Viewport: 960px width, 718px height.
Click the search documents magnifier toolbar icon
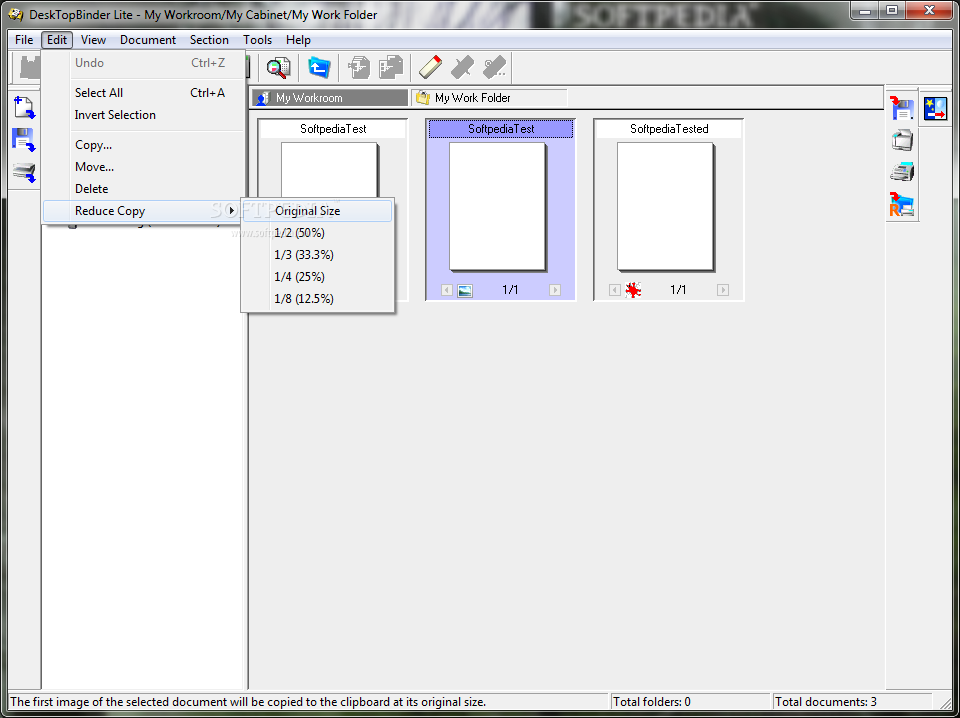279,67
